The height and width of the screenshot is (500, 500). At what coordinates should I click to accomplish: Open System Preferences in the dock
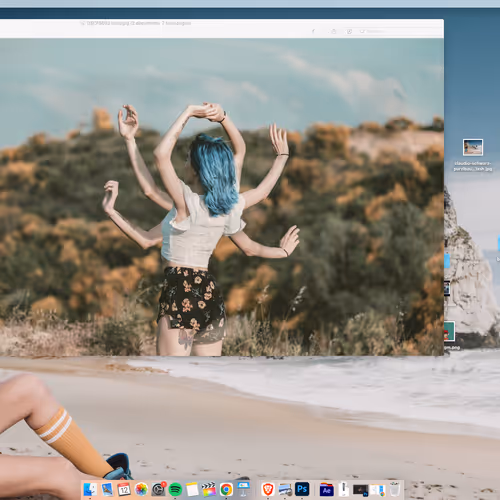click(158, 489)
